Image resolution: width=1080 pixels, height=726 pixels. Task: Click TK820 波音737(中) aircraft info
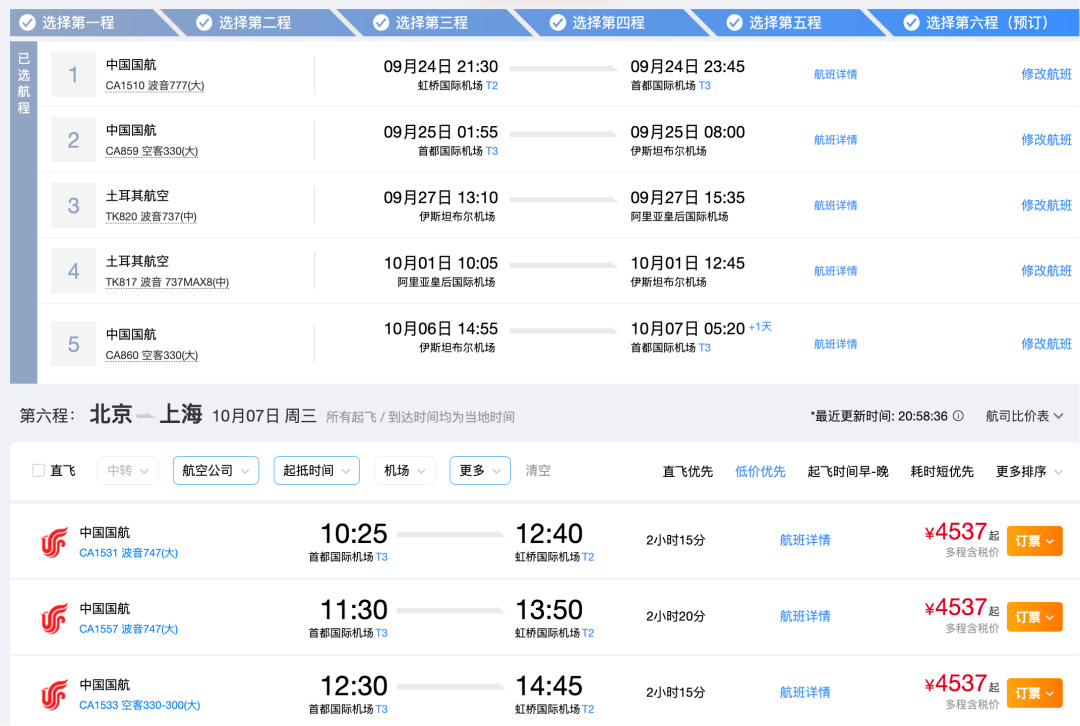click(x=151, y=217)
